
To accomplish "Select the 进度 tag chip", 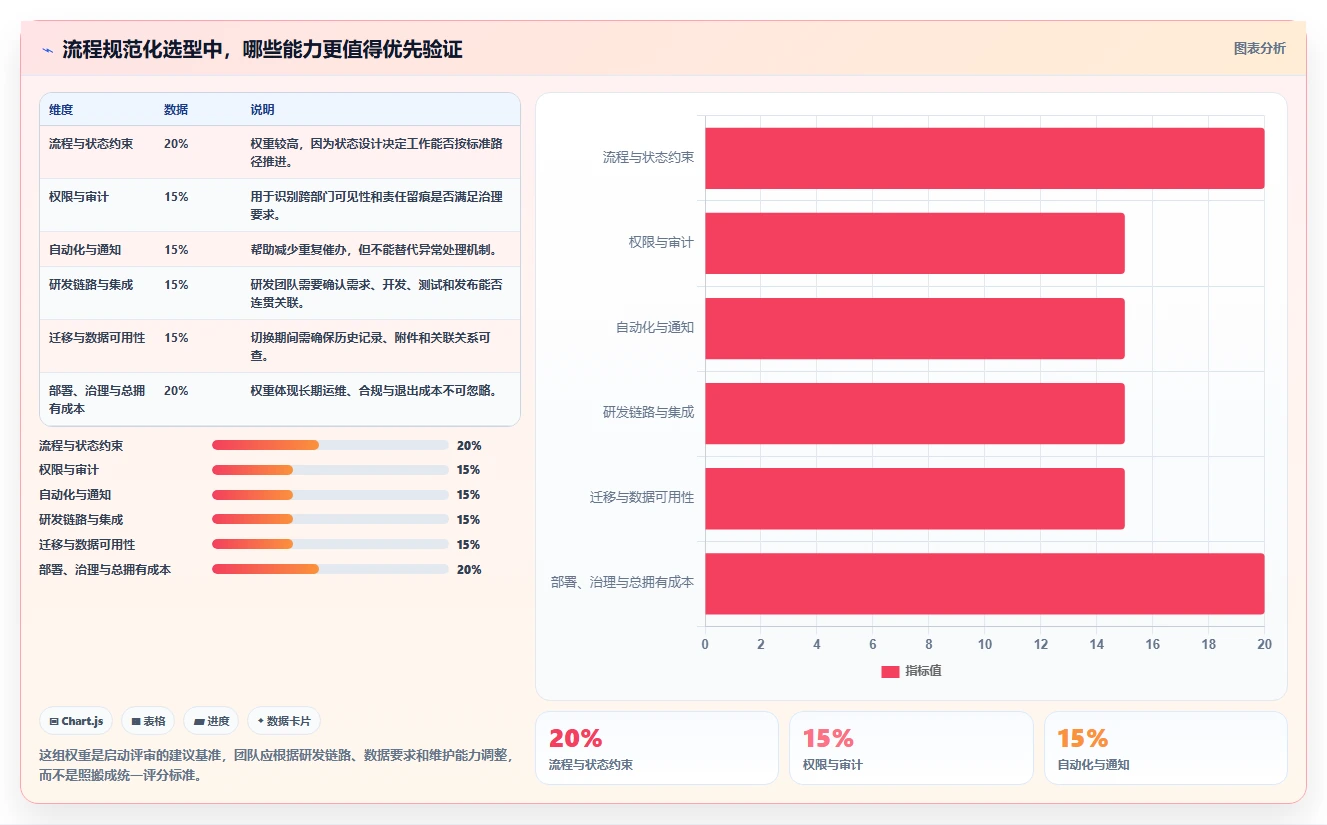I will [211, 721].
